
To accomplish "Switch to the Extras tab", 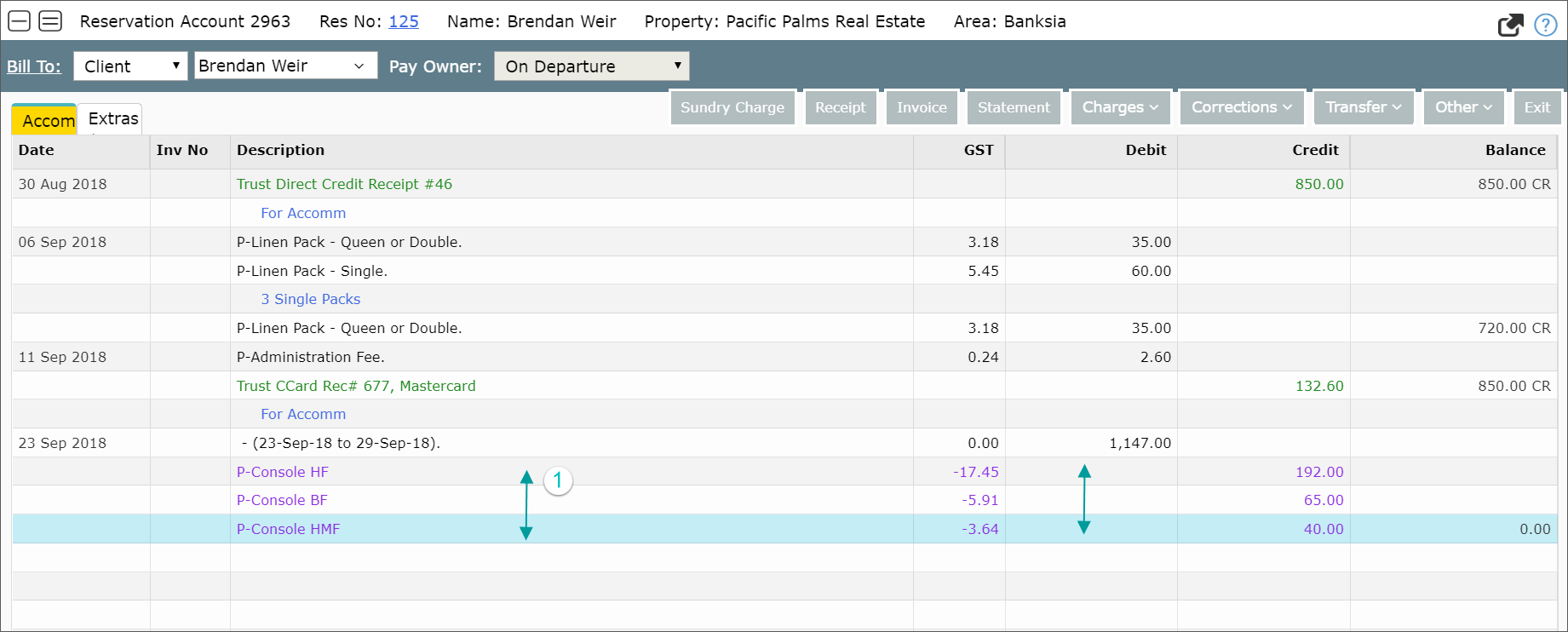I will 112,119.
